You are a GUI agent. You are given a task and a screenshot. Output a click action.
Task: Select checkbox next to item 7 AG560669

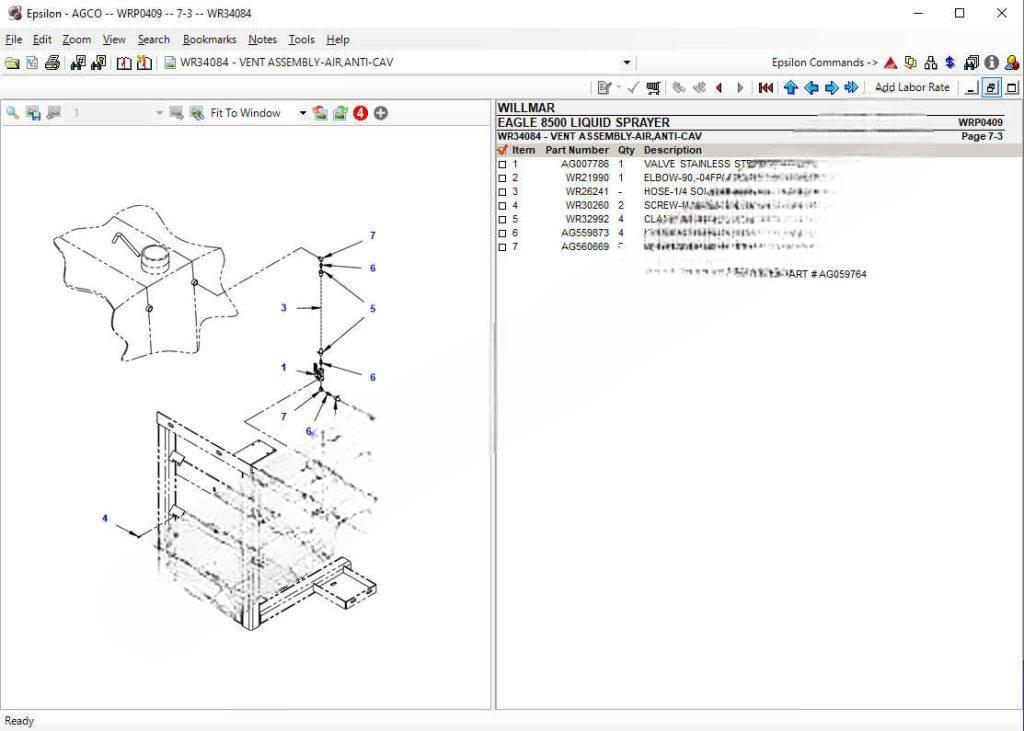[503, 247]
